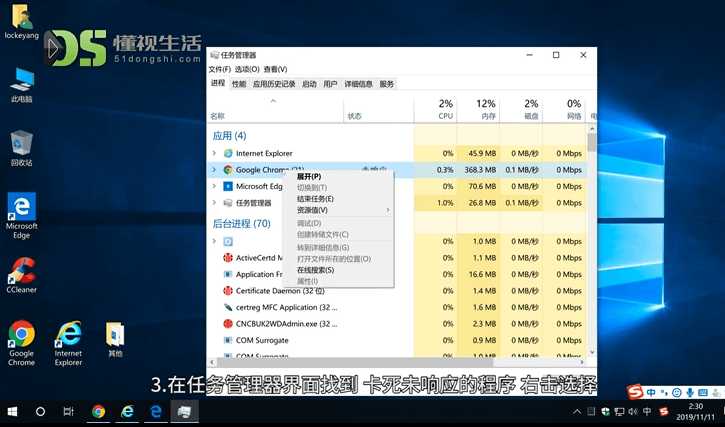Expand Google Chrome process group
The height and width of the screenshot is (427, 725).
[214, 170]
